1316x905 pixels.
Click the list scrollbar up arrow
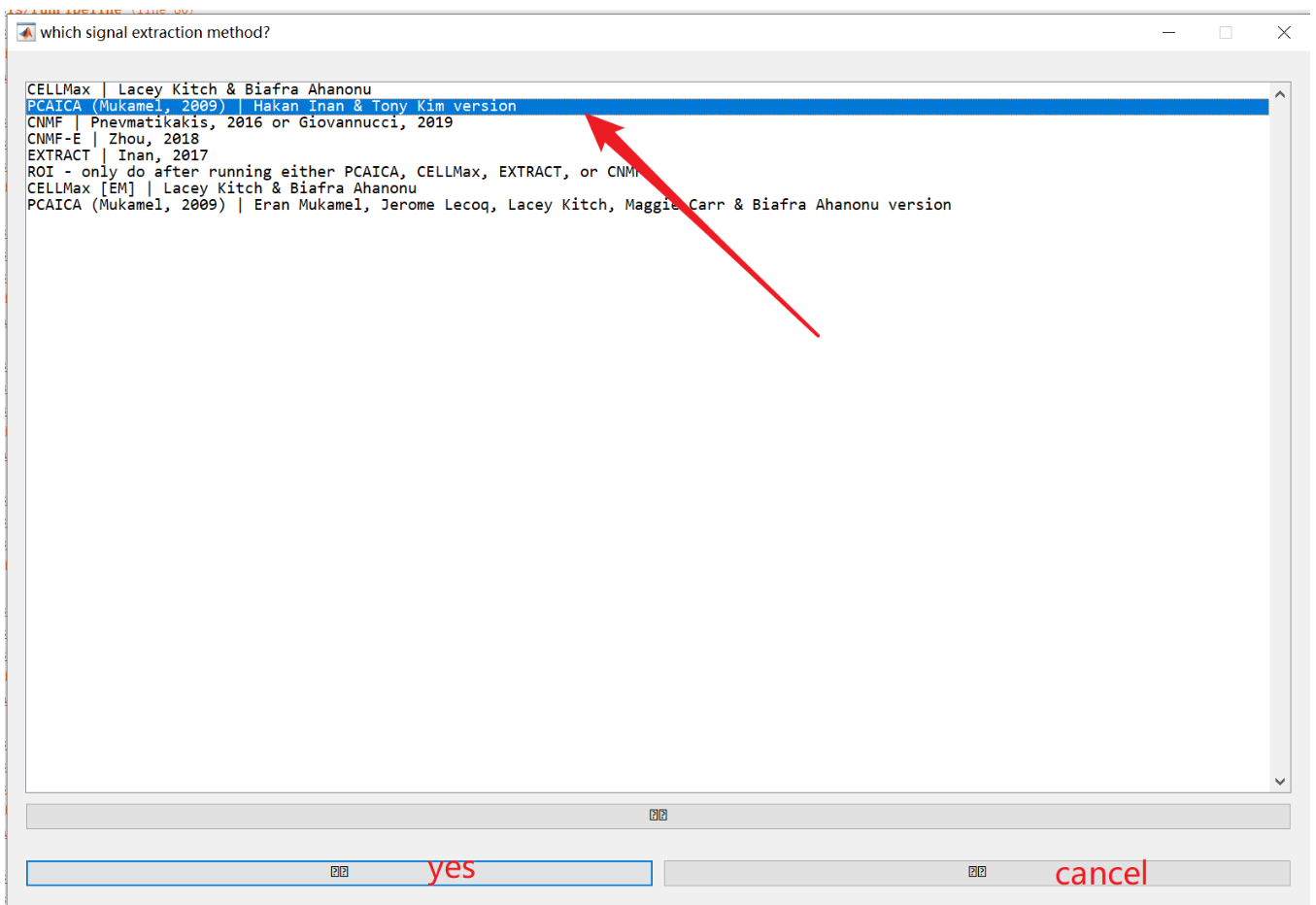(x=1280, y=94)
